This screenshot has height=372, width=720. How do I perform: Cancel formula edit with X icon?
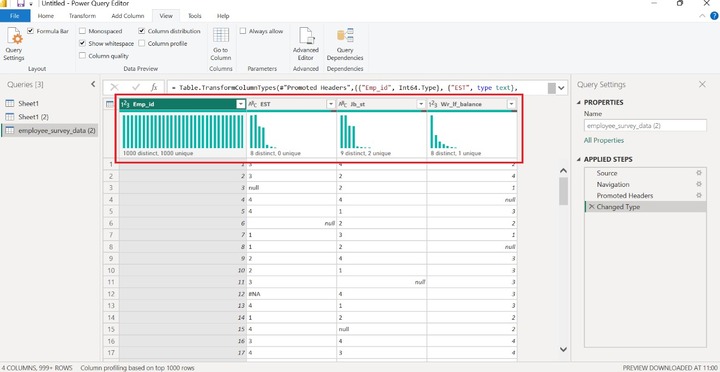(x=114, y=87)
